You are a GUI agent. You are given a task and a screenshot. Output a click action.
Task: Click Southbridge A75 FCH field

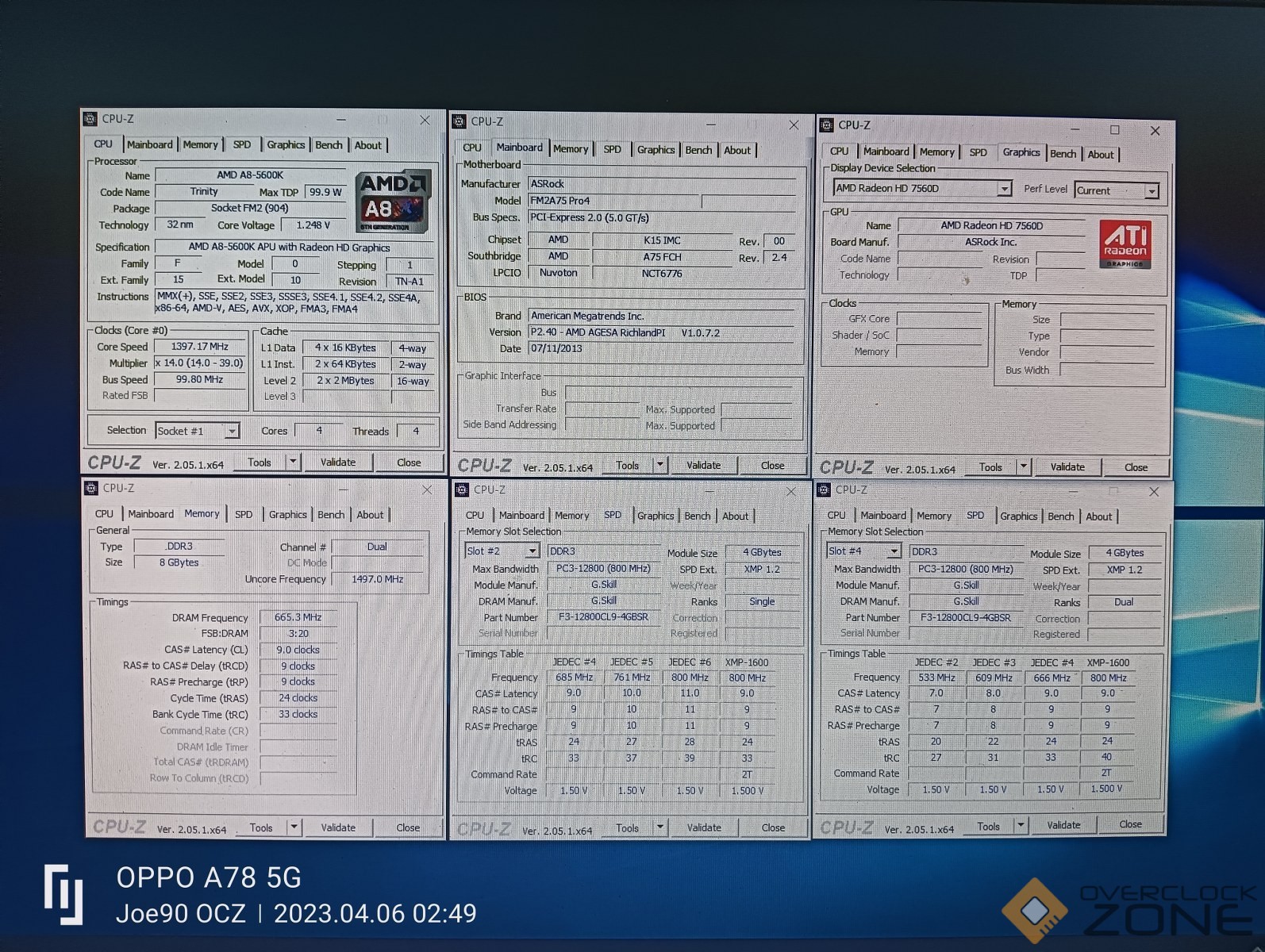tap(662, 257)
